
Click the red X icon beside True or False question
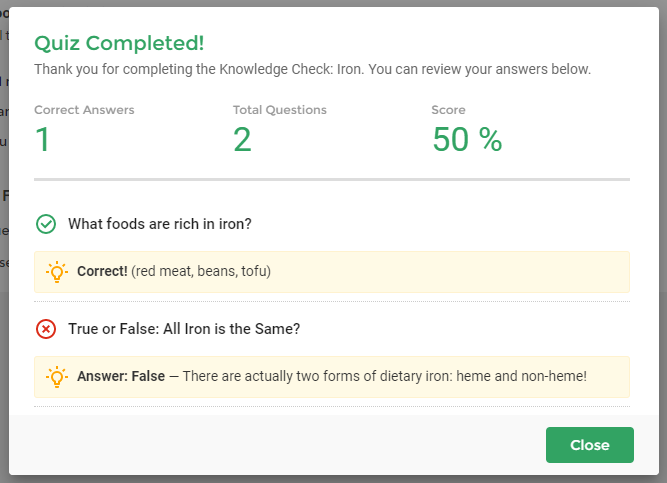(x=46, y=329)
